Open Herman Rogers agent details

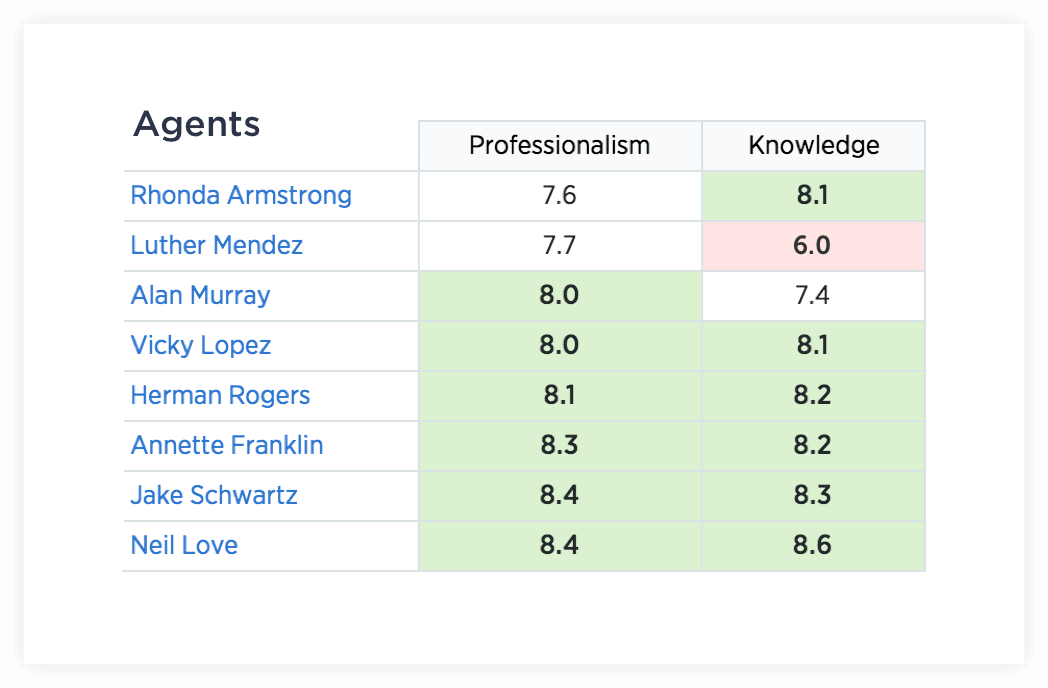(x=220, y=395)
